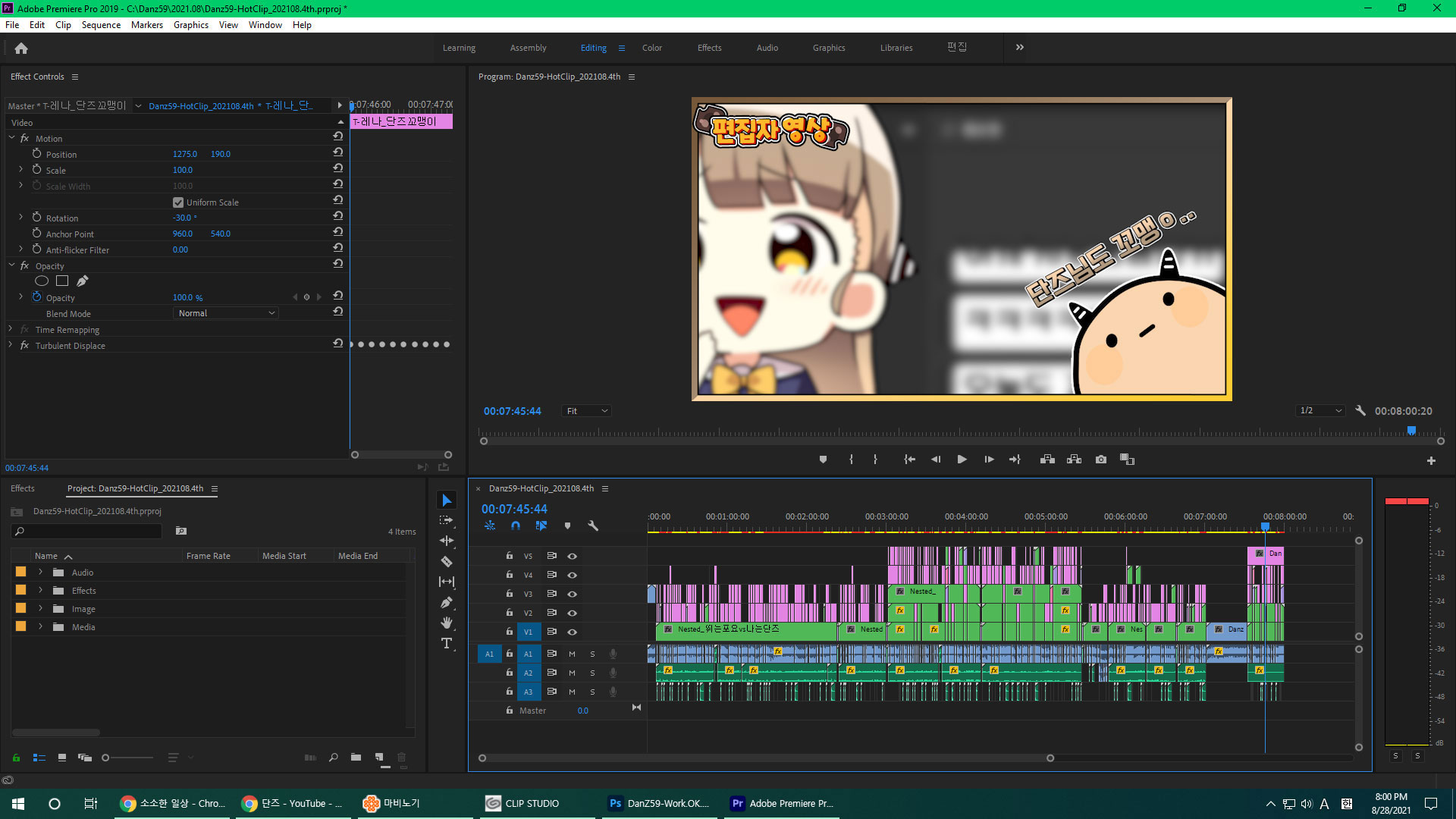Add marker button in timeline header

click(x=567, y=526)
